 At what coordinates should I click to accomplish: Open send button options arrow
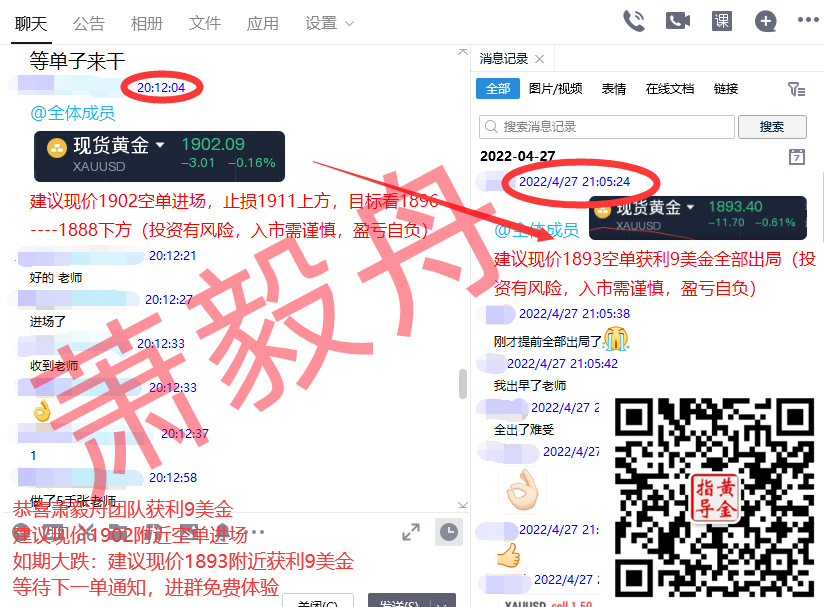coord(444,602)
